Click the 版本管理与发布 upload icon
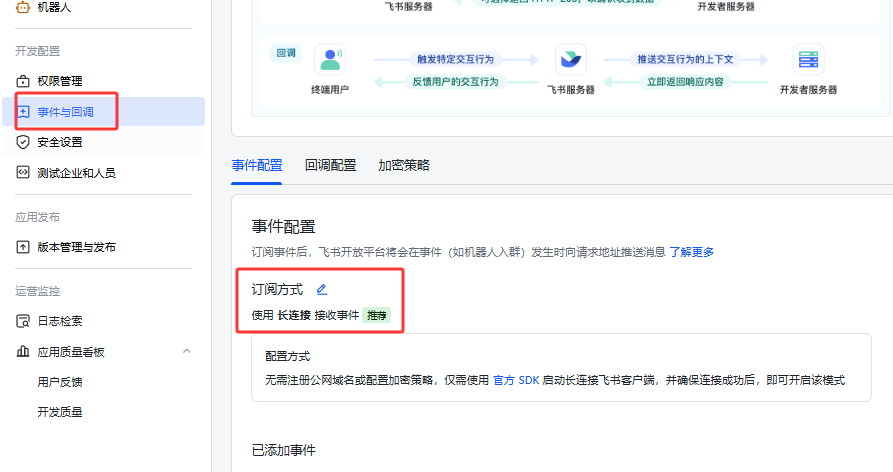893x472 pixels. [x=23, y=247]
